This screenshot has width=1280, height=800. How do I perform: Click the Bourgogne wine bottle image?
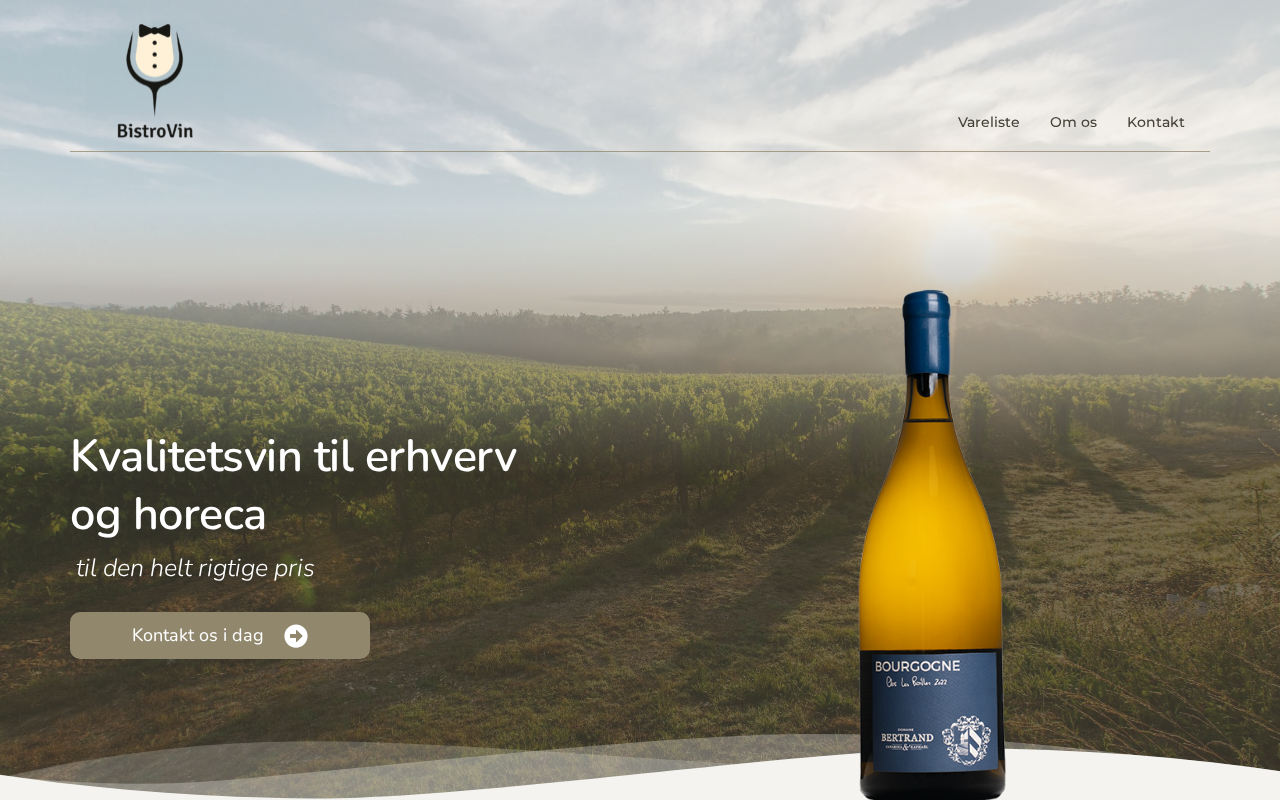point(932,545)
